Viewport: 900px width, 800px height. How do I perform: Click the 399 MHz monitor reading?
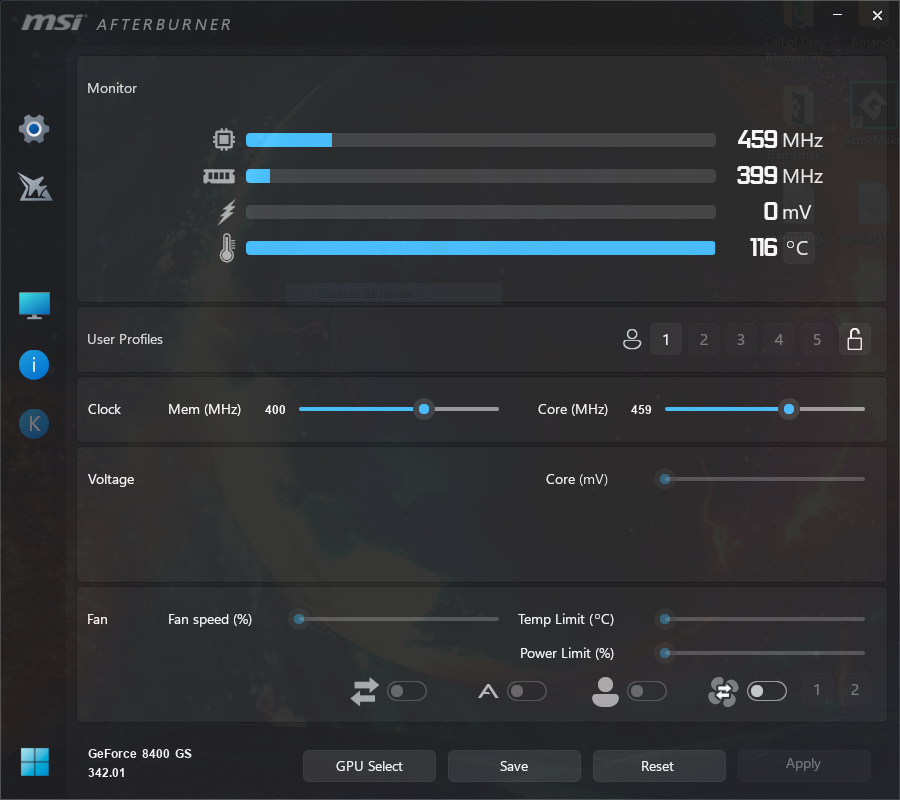click(x=780, y=176)
